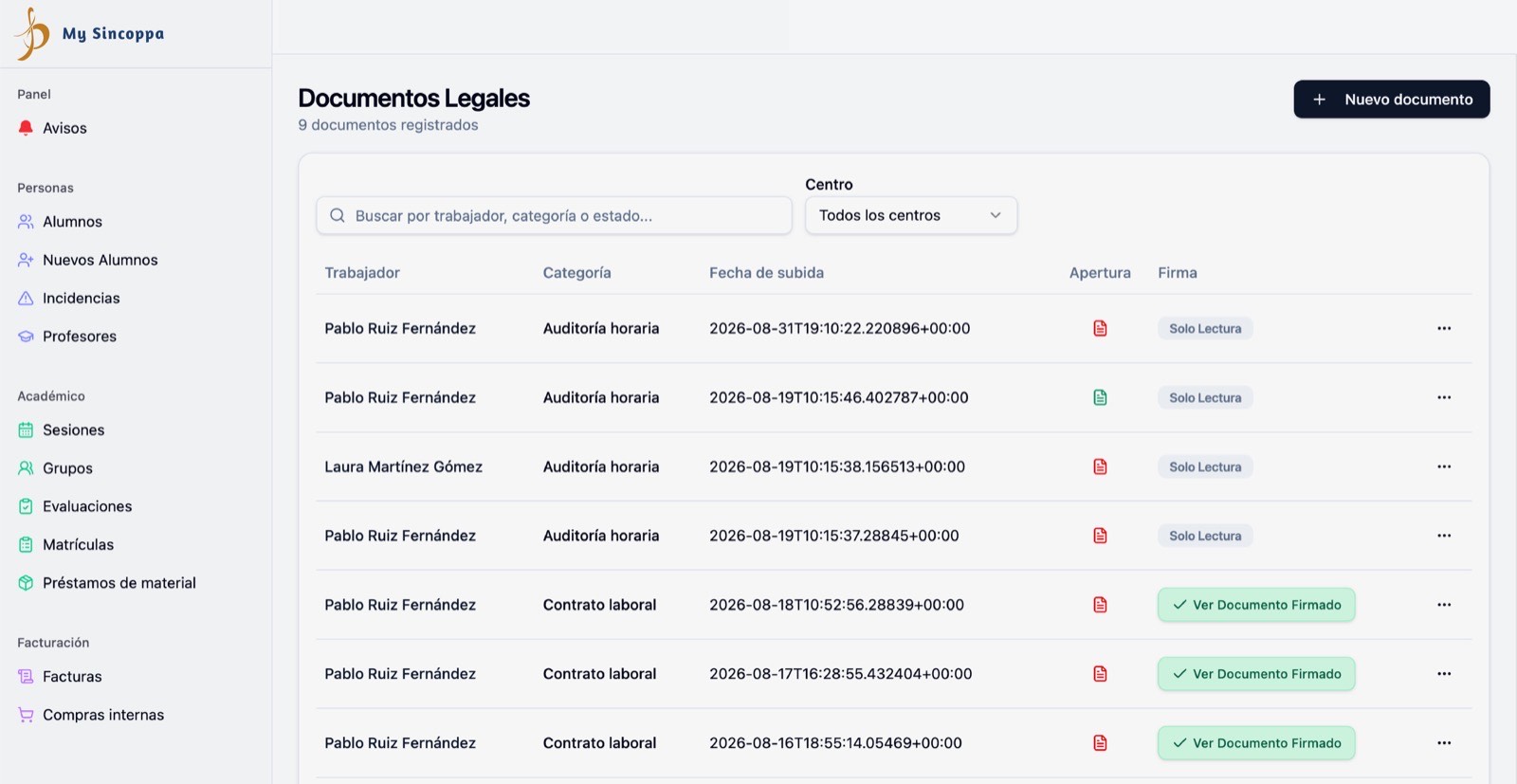Click the My Sincoppa logo icon
The width and height of the screenshot is (1517, 784).
click(32, 33)
